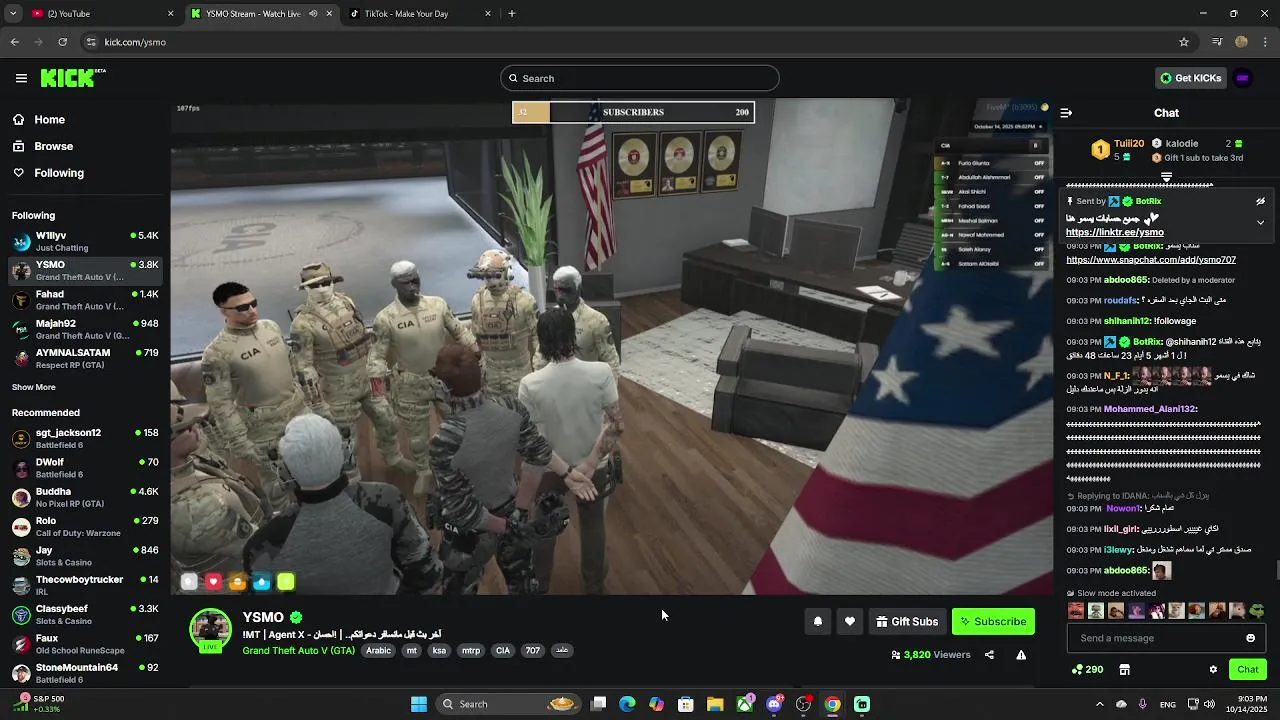1280x720 pixels.
Task: Open AYMNALSATAM channel in sidebar
Action: coord(85,358)
